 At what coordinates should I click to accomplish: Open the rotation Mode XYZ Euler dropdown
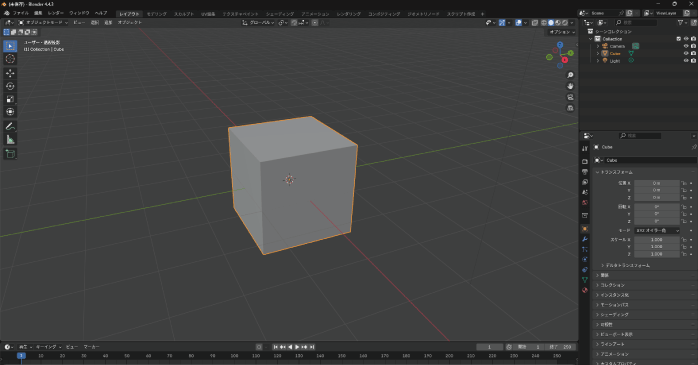coord(657,231)
